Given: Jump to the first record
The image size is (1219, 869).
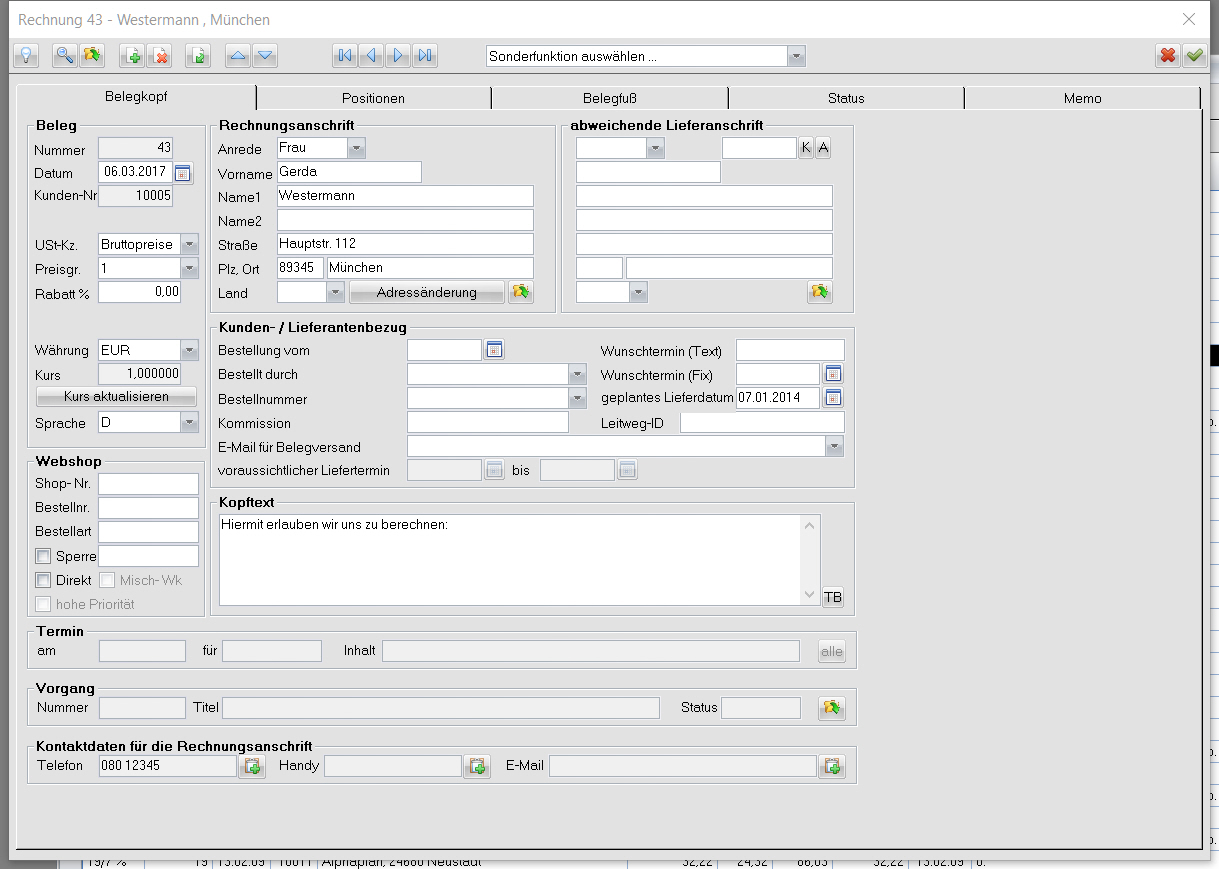Looking at the screenshot, I should tap(345, 56).
